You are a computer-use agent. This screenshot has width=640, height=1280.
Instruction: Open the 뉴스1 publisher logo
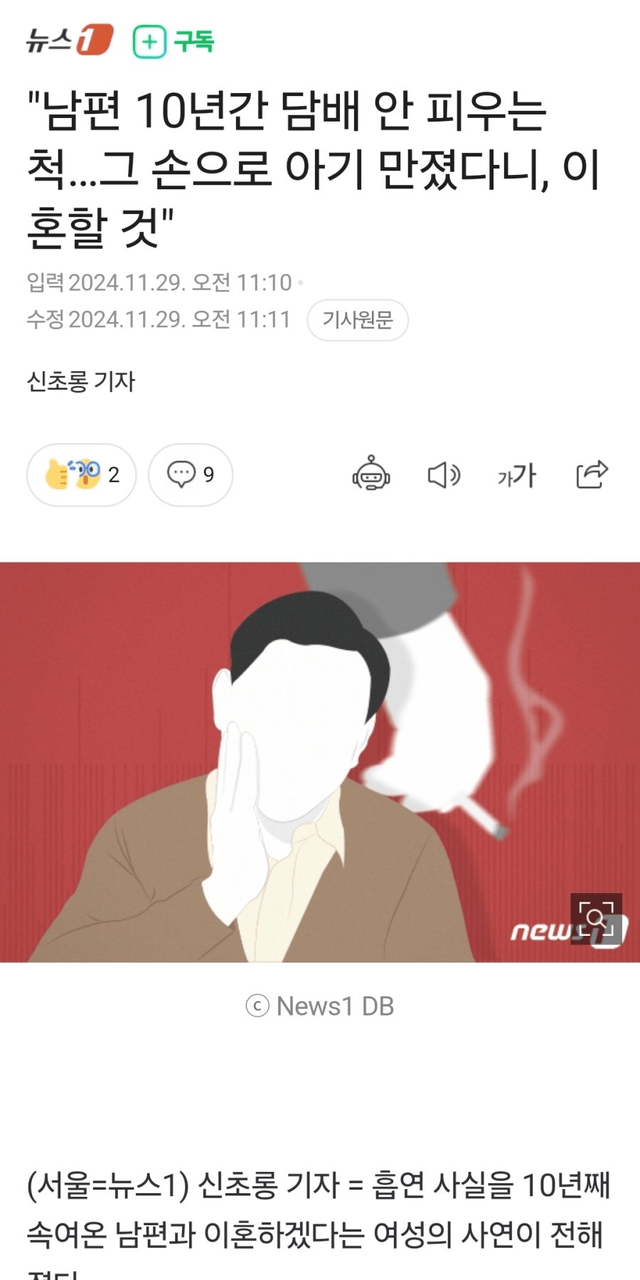pos(70,41)
